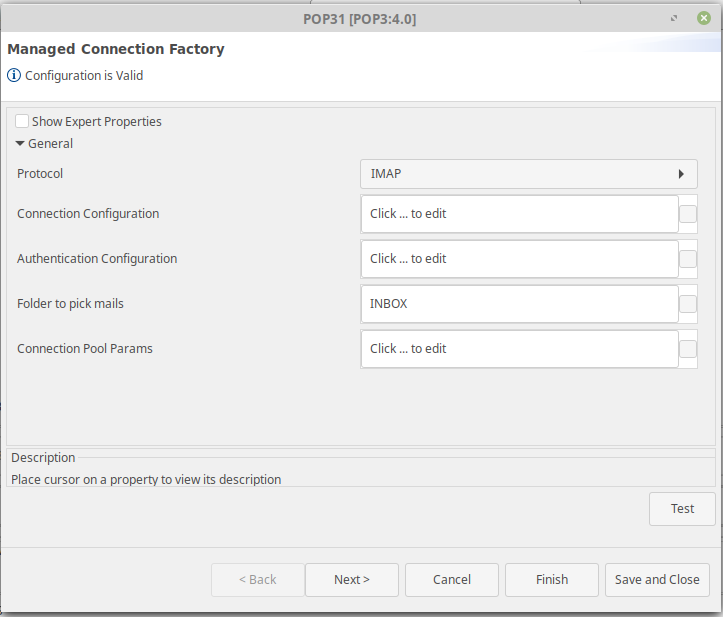Viewport: 723px width, 617px height.
Task: Open the Authentication Configuration edit button
Action: tap(688, 259)
